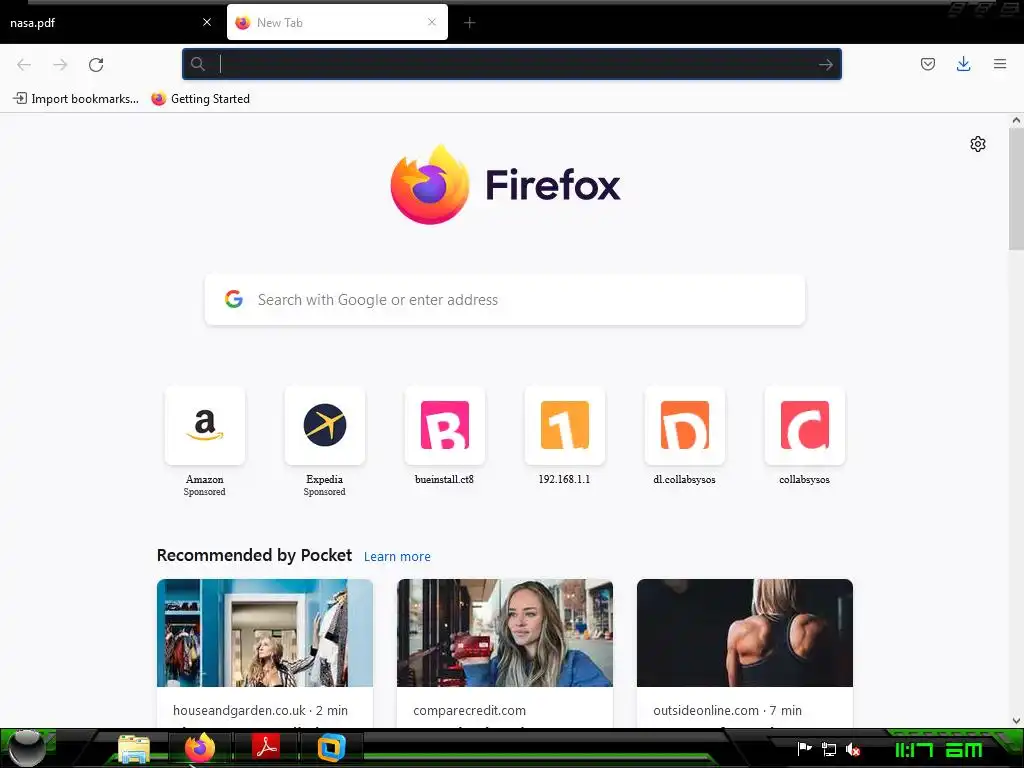The width and height of the screenshot is (1024, 768).
Task: Click the Pocket Learn more link
Action: [x=397, y=556]
